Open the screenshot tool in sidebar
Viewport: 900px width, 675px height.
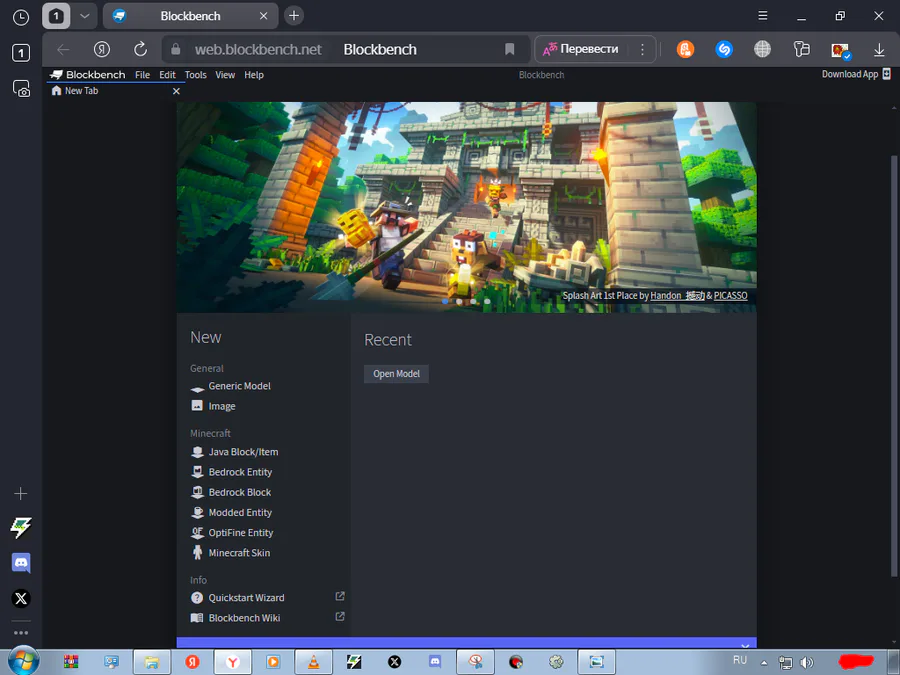(x=21, y=88)
